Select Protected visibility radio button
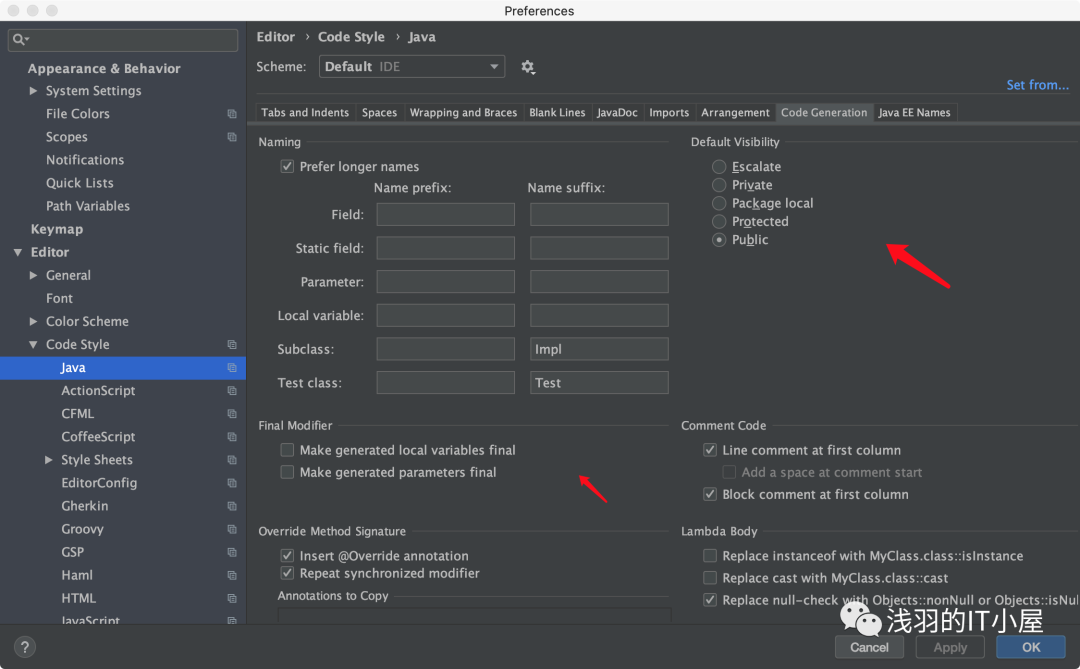The height and width of the screenshot is (669, 1080). pyautogui.click(x=719, y=221)
